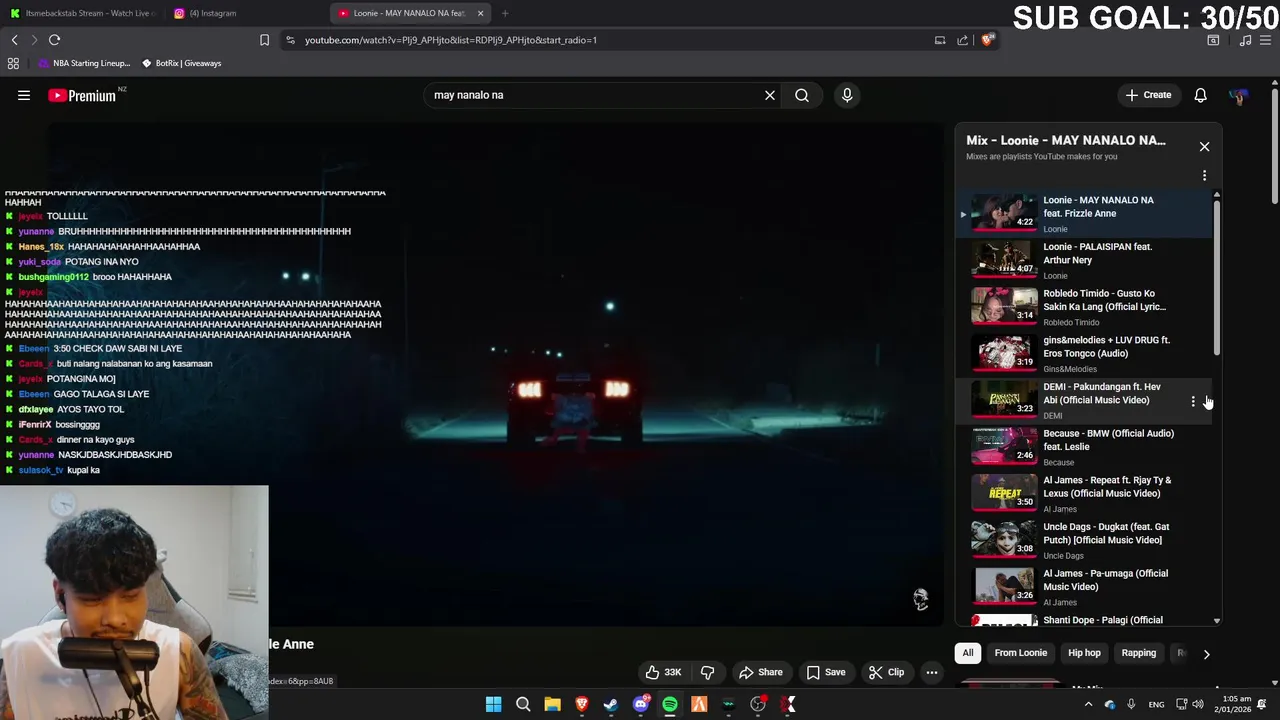Open BotRix | Giveaways bookmark
This screenshot has width=1280, height=720.
click(181, 63)
